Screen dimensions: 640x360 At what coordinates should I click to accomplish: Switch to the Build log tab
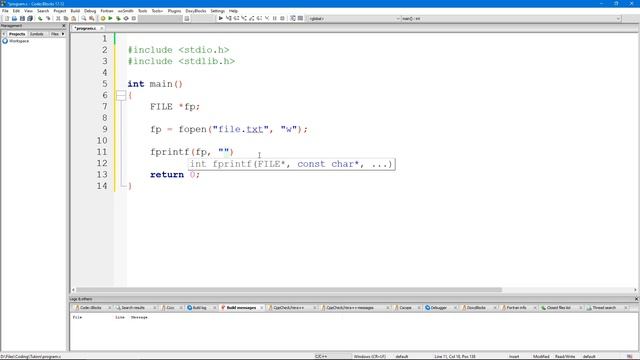click(x=199, y=308)
